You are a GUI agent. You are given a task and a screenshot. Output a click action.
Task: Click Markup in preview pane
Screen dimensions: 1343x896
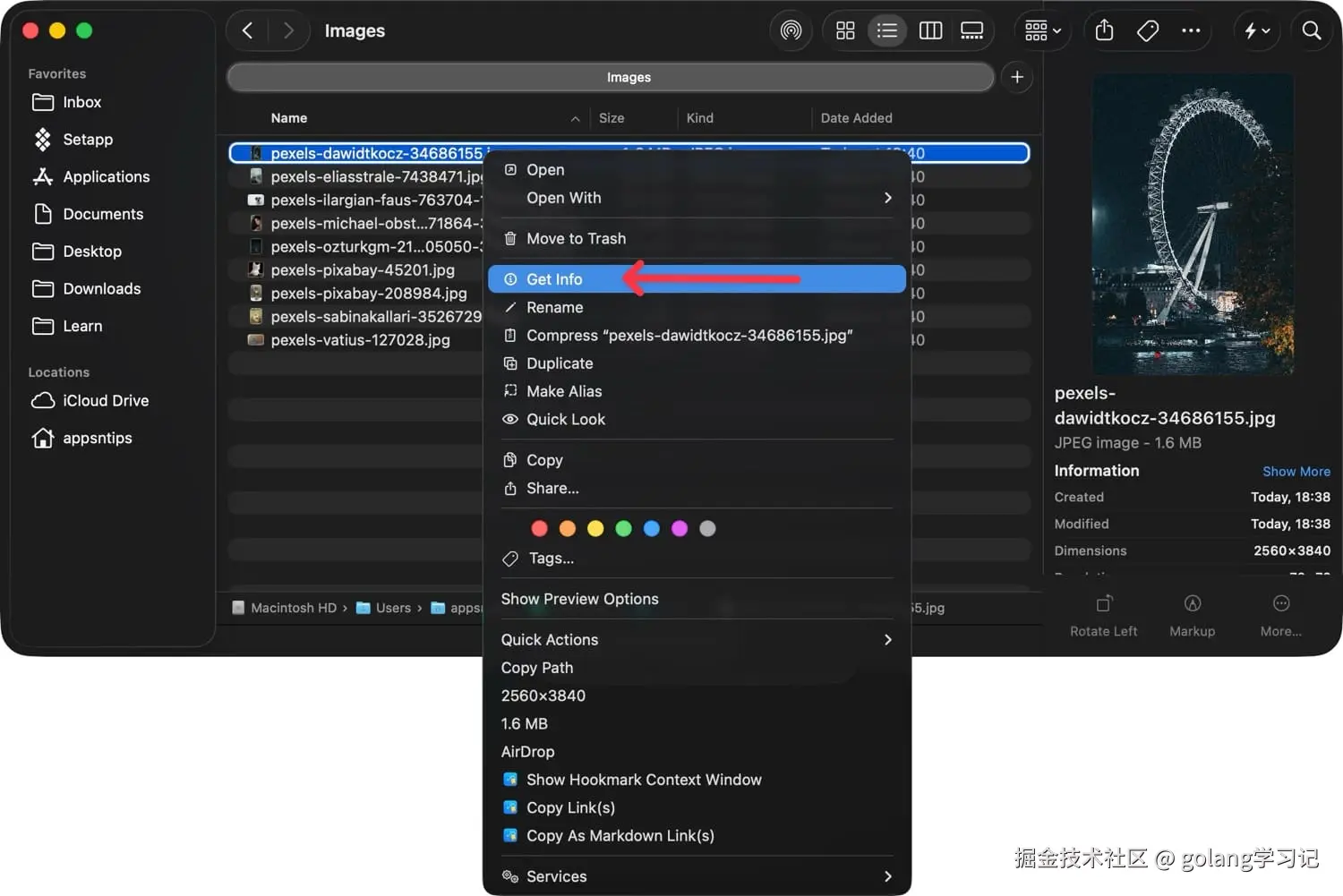click(x=1192, y=616)
